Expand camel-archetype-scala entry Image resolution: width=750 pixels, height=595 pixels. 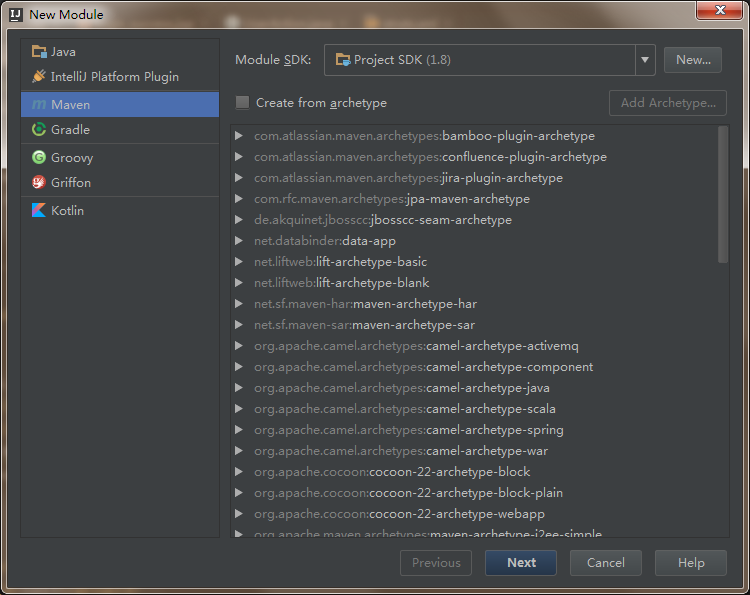(239, 409)
